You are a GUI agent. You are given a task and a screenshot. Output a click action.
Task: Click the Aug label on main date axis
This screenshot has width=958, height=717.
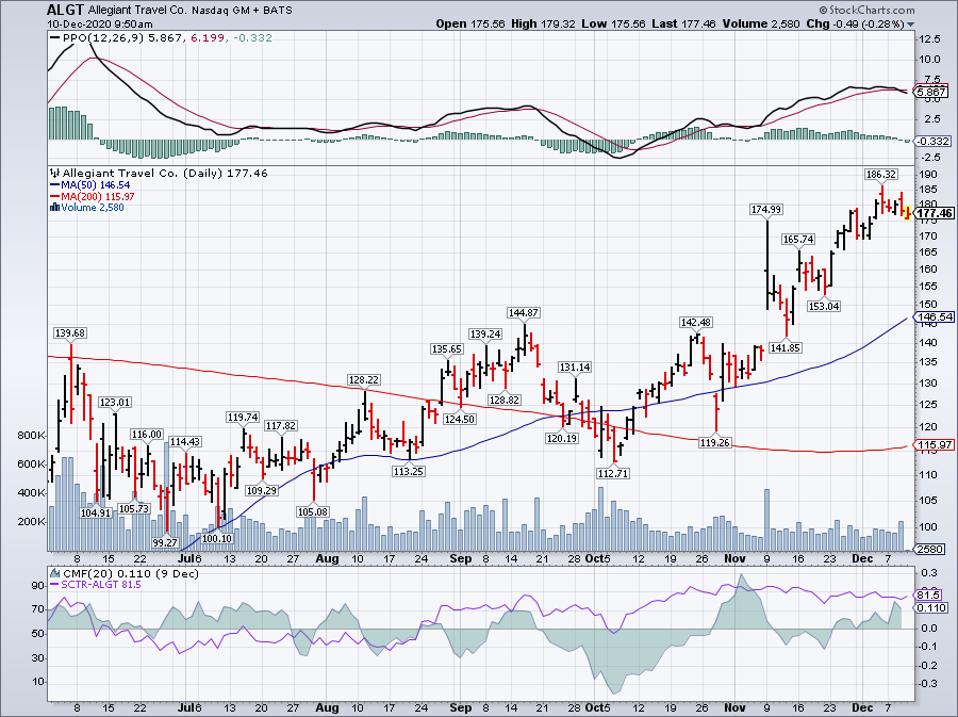point(327,559)
